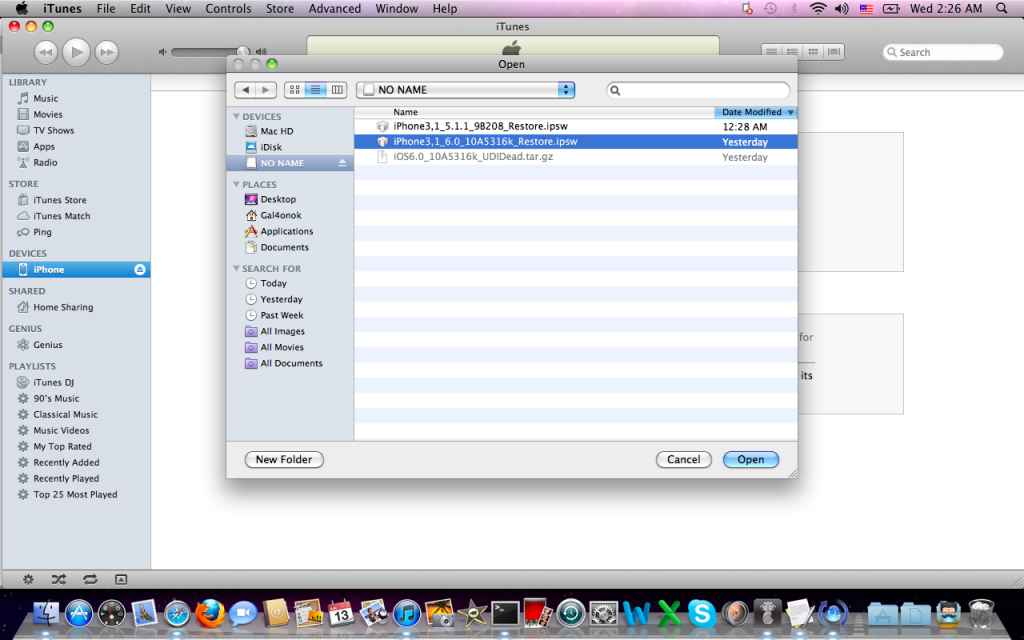Switch Open dialog to icon view

(295, 90)
